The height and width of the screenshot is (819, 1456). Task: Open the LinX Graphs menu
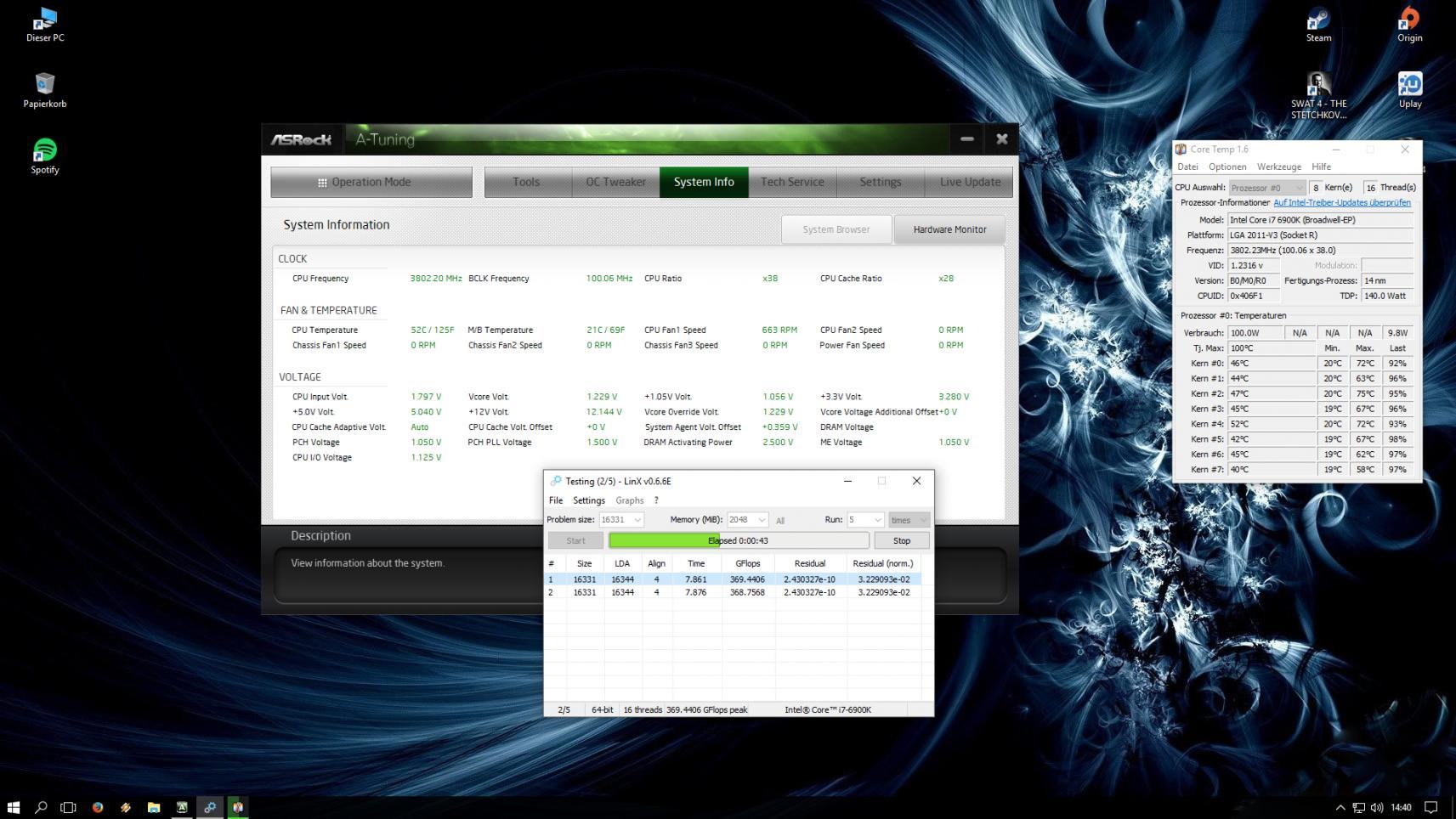[x=630, y=500]
